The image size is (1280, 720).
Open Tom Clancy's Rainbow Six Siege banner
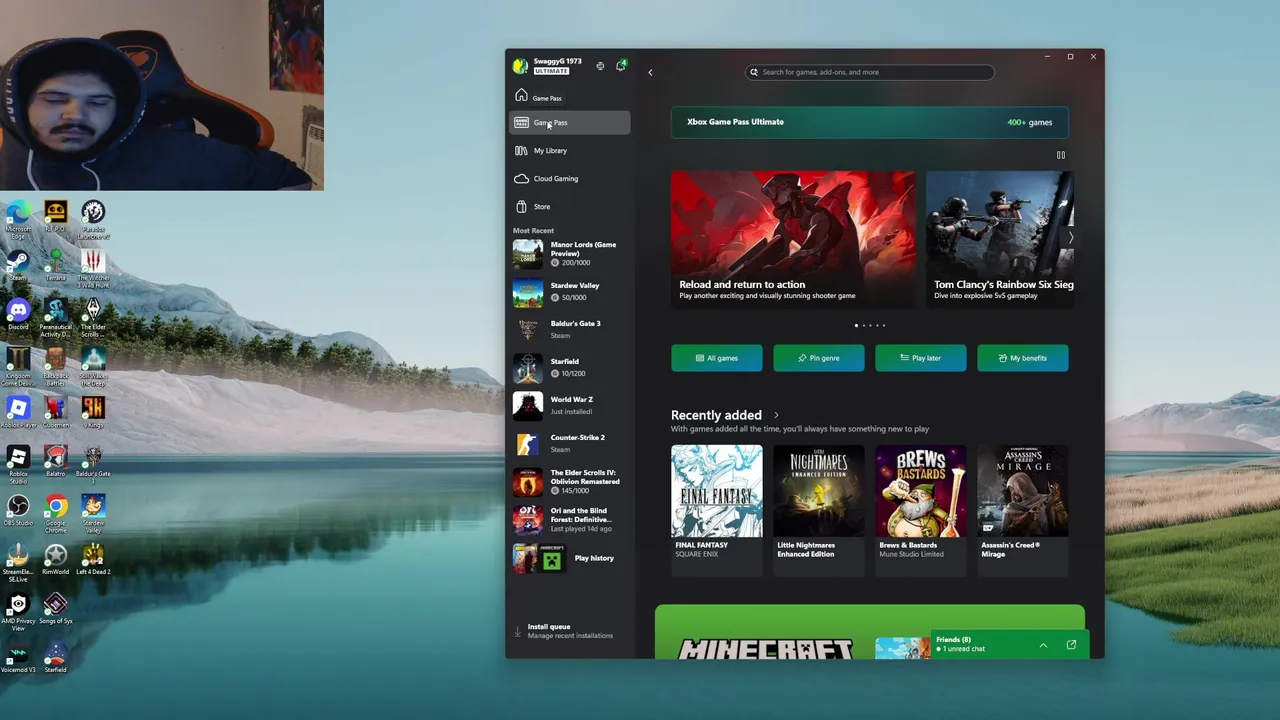(x=1000, y=239)
